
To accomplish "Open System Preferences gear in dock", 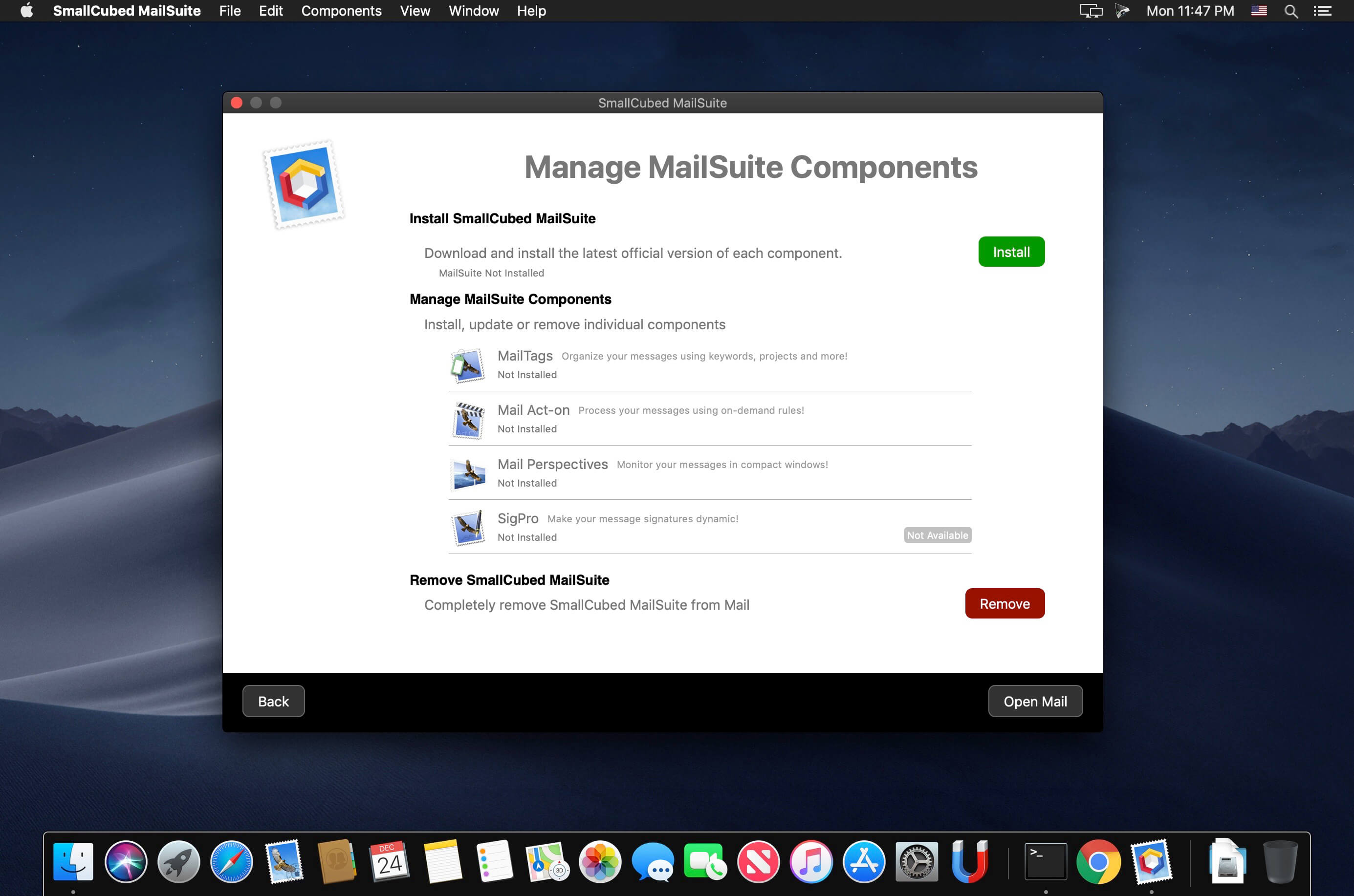I will [916, 862].
